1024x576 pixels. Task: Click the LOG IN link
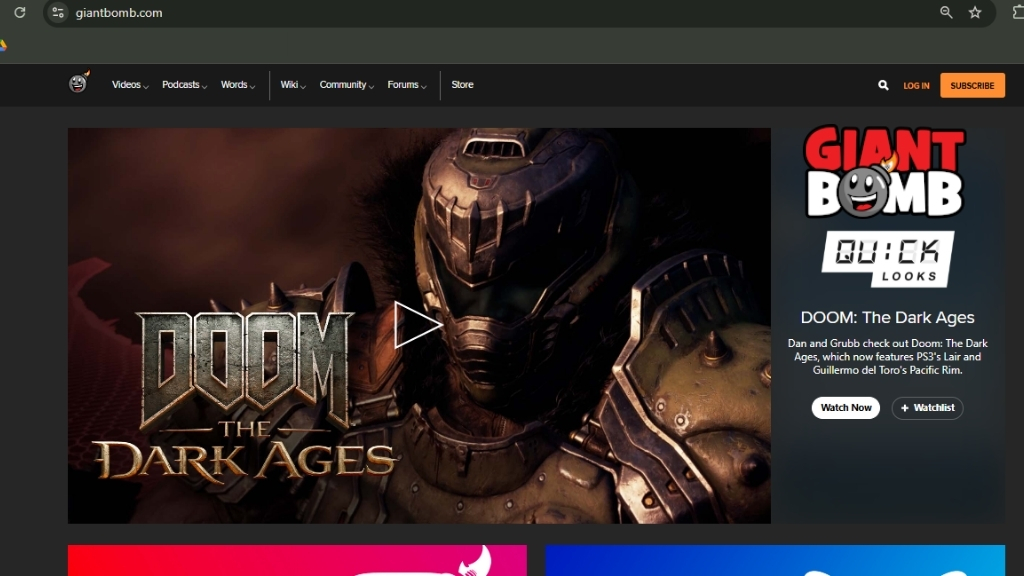tap(916, 86)
